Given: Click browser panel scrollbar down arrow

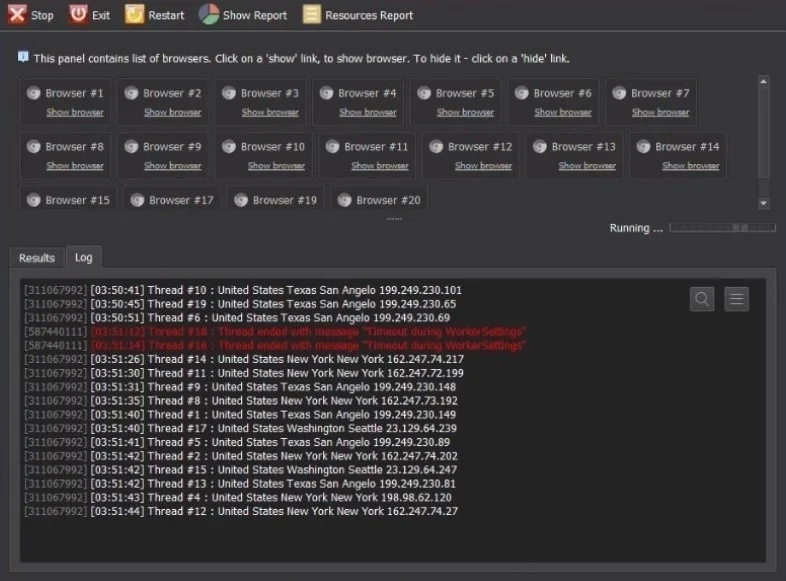Looking at the screenshot, I should (763, 203).
